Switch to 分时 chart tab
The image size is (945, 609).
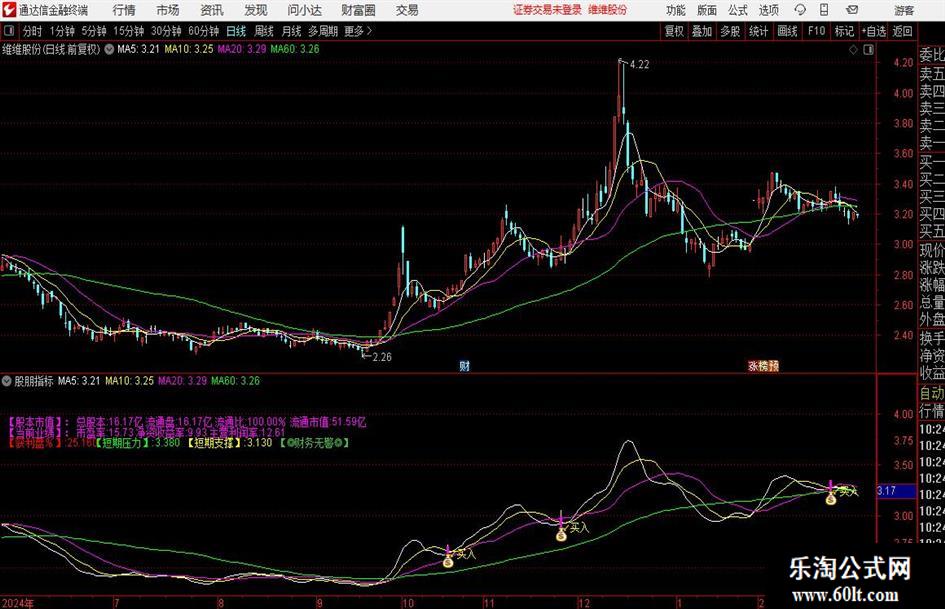click(x=33, y=31)
